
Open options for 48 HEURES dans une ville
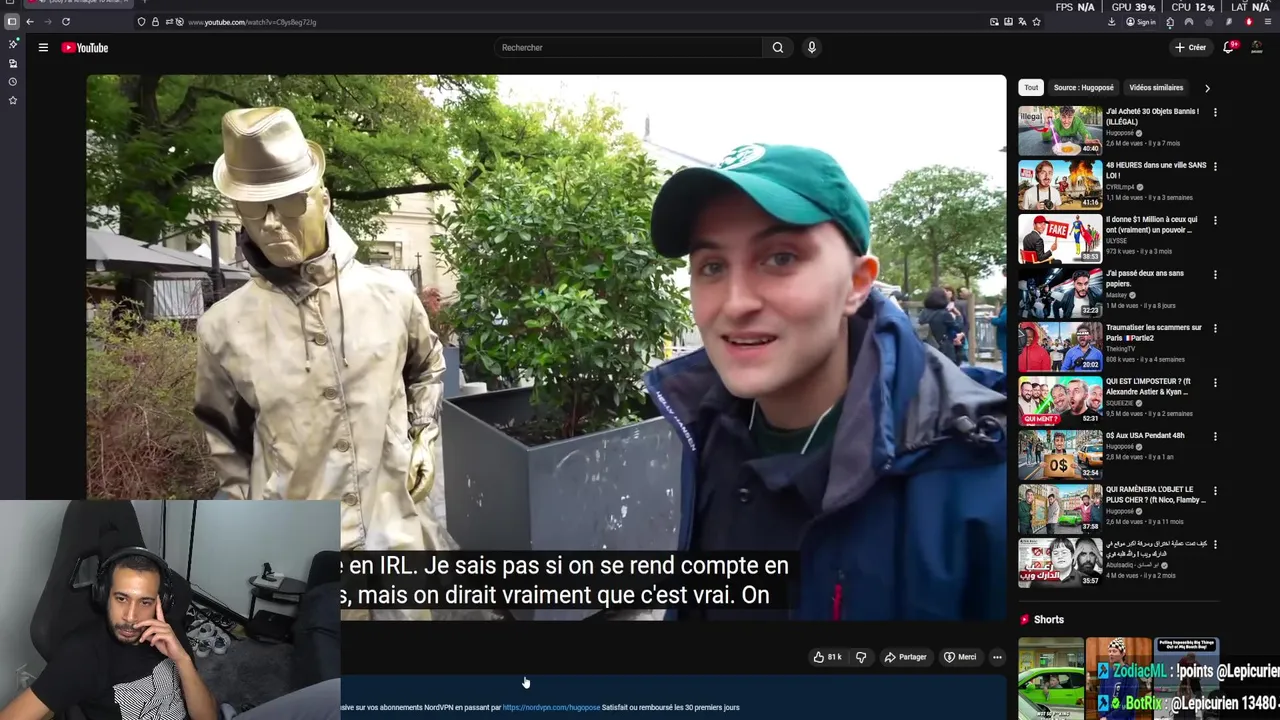click(1215, 166)
